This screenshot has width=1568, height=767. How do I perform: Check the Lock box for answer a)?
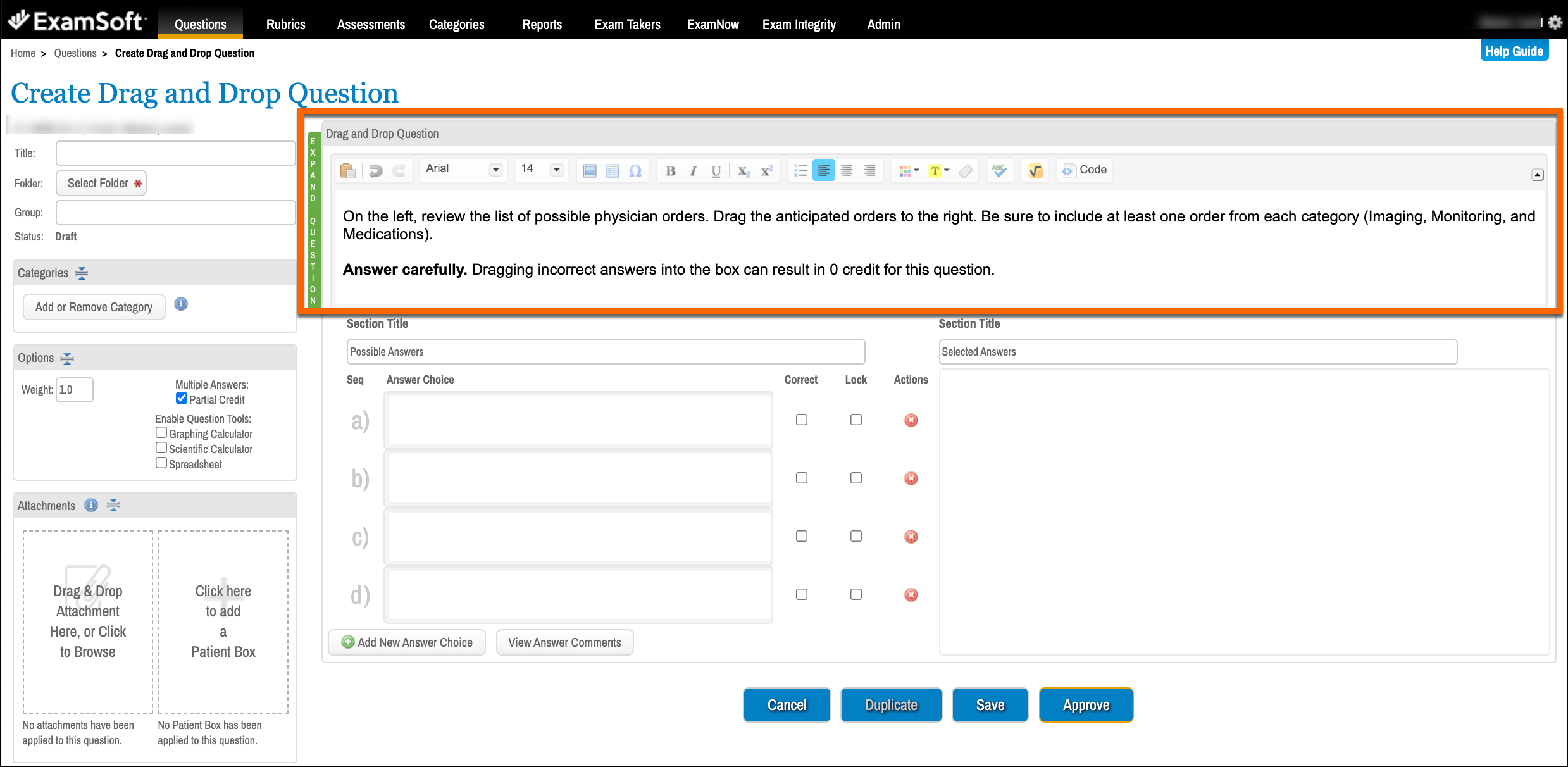(x=856, y=420)
